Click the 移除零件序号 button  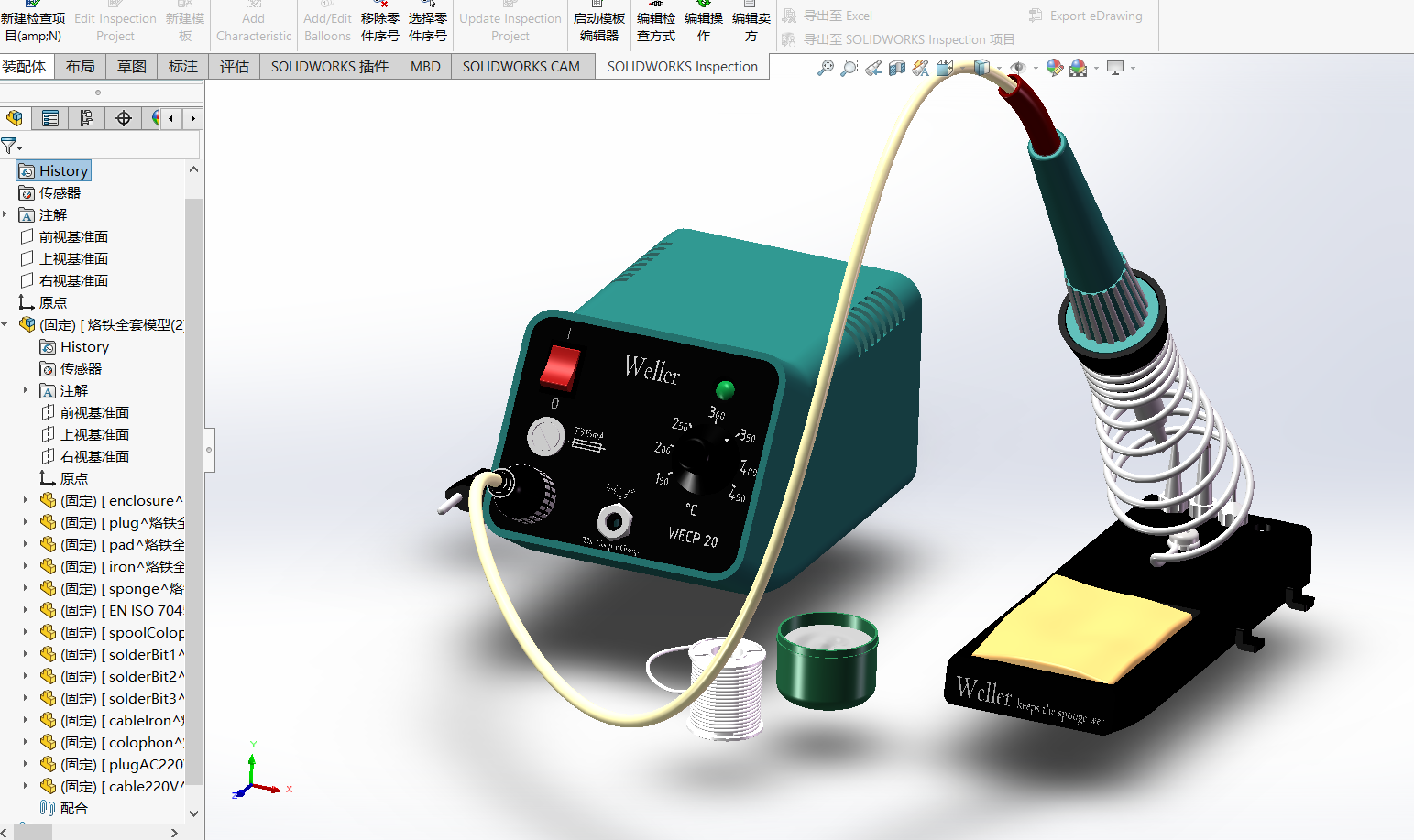point(380,22)
